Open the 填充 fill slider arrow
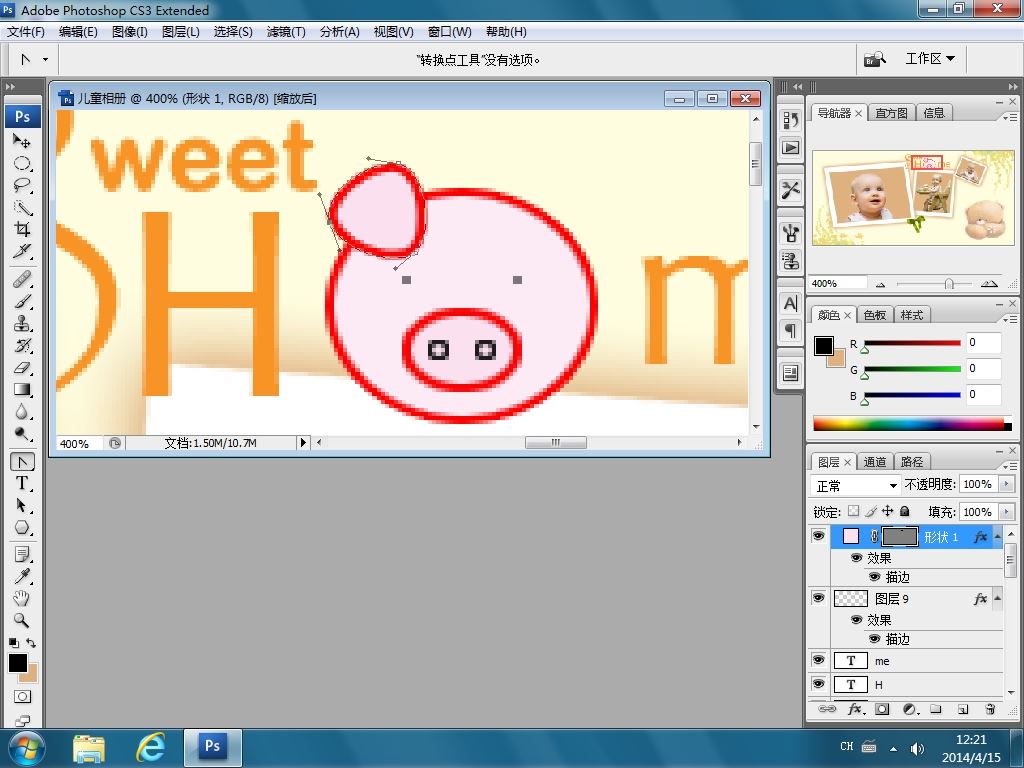Image resolution: width=1024 pixels, height=768 pixels. point(1006,512)
